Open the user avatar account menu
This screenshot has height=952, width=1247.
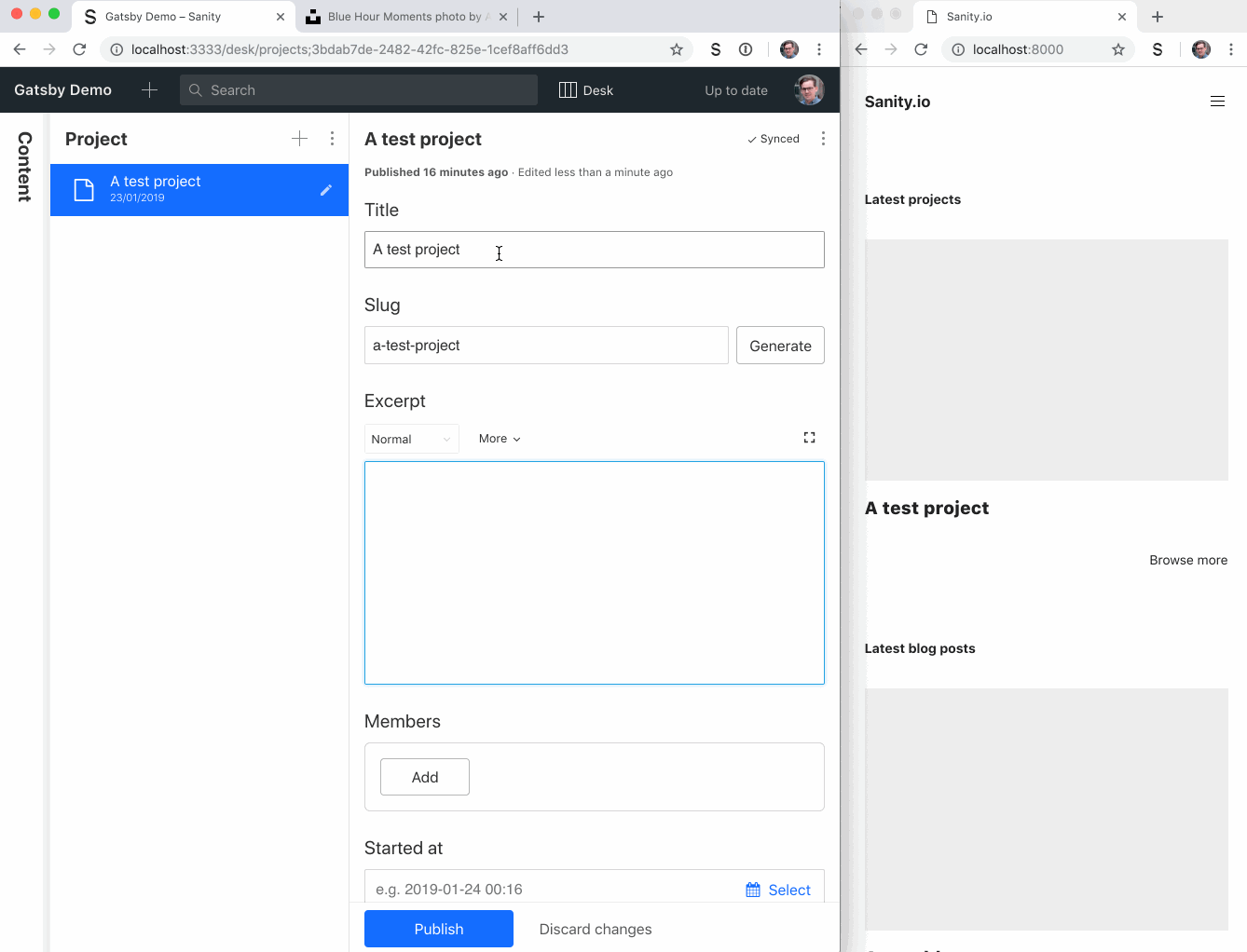(807, 89)
